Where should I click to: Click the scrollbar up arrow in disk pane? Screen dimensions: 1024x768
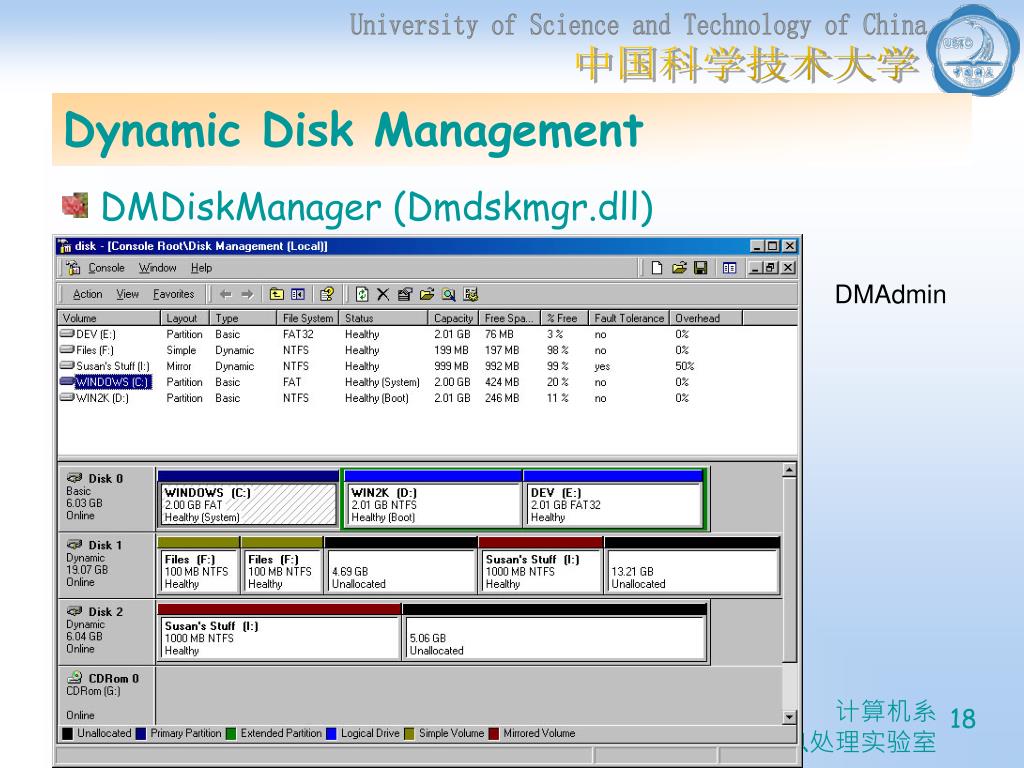tap(789, 470)
